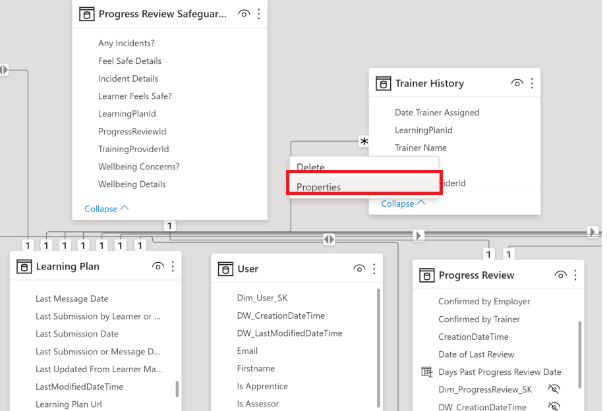The image size is (607, 411).
Task: Click the Progress Review table icon
Action: (427, 276)
